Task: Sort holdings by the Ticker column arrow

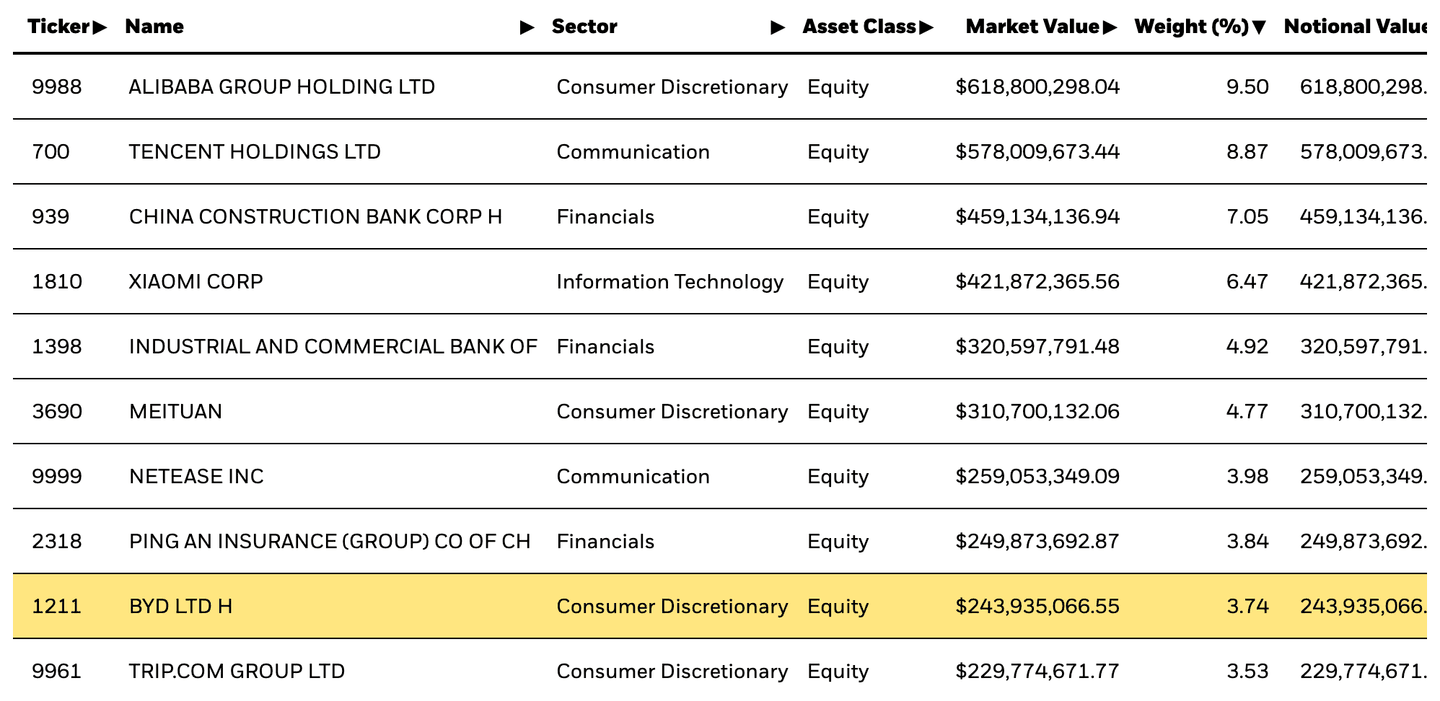Action: click(x=99, y=27)
